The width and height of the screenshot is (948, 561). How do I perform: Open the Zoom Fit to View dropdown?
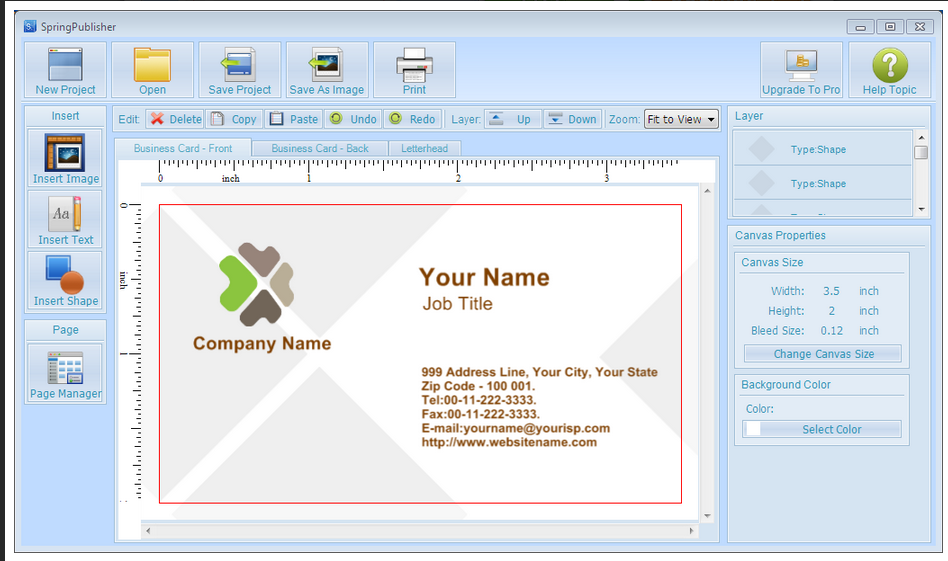681,119
